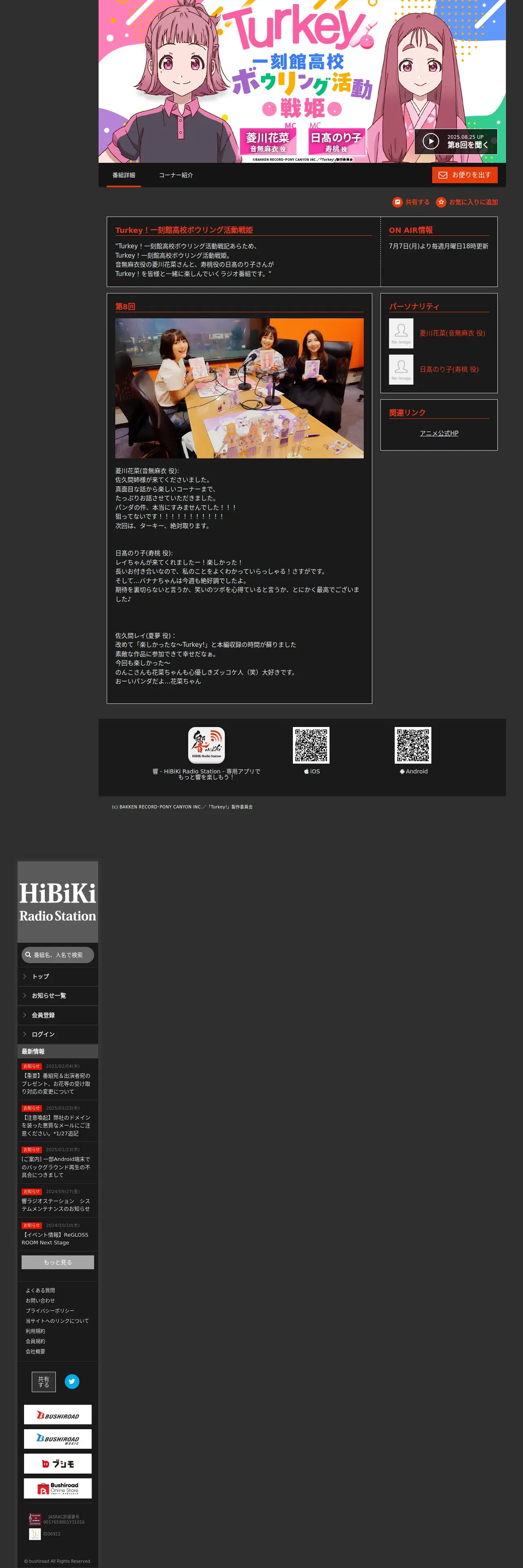Open the アニメ公式HP link

coord(439,434)
